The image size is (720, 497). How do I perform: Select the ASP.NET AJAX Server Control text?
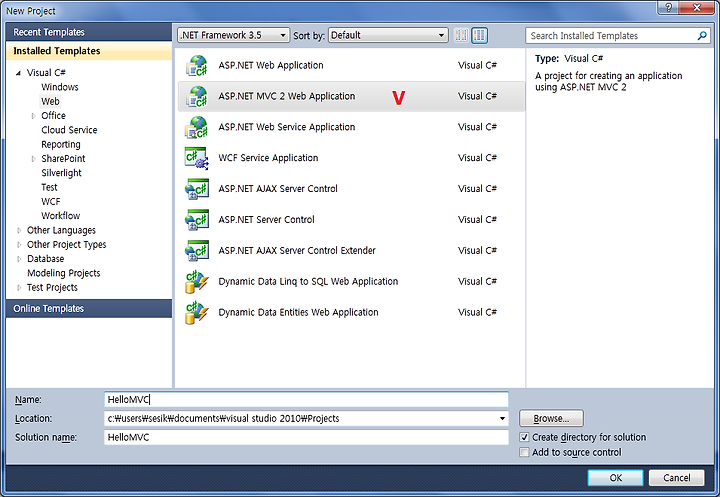(x=278, y=189)
